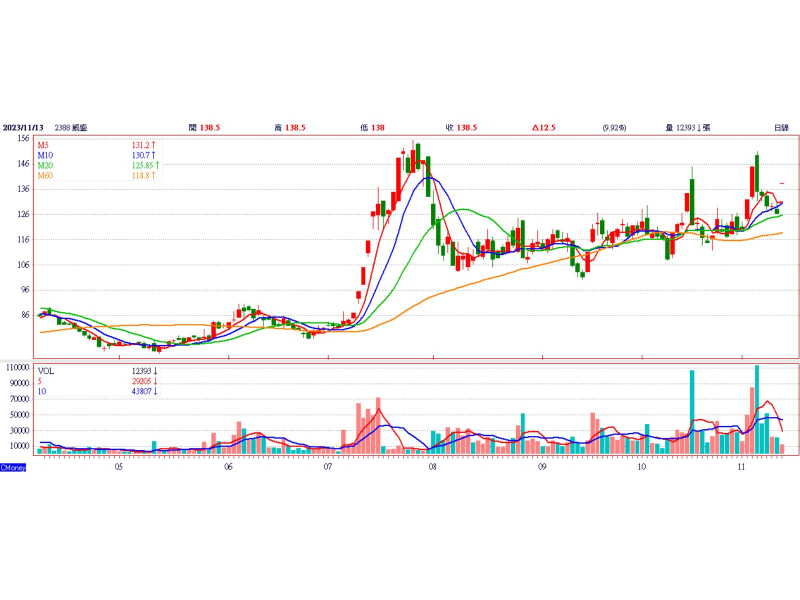Click the price change 12.5 indicator
The height and width of the screenshot is (600, 800).
coord(544,128)
